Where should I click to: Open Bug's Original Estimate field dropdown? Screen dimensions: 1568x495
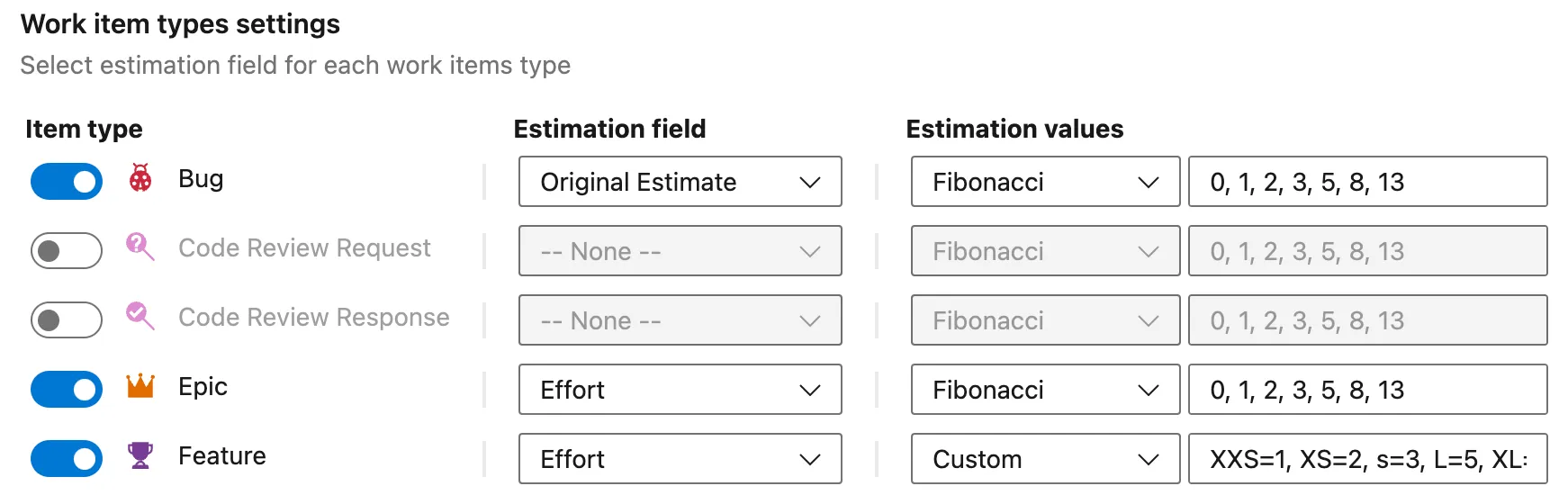(x=680, y=182)
